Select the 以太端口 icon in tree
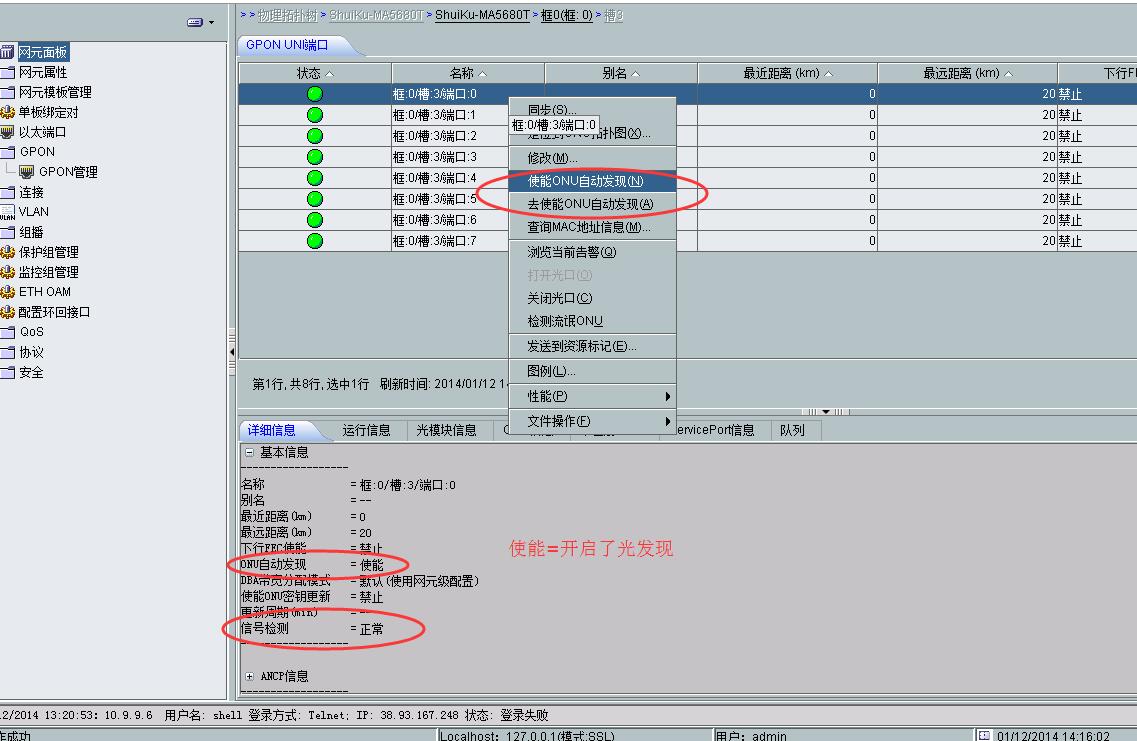The image size is (1137, 741). [8, 132]
